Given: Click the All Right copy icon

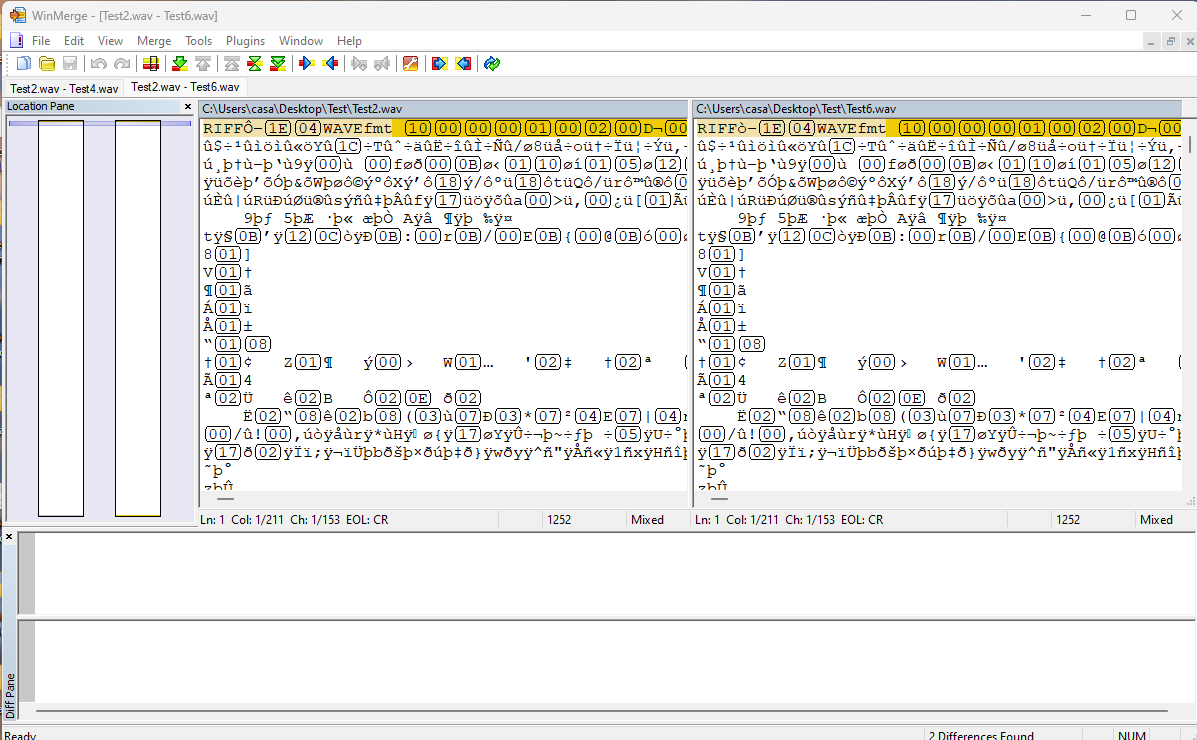Looking at the screenshot, I should click(440, 63).
